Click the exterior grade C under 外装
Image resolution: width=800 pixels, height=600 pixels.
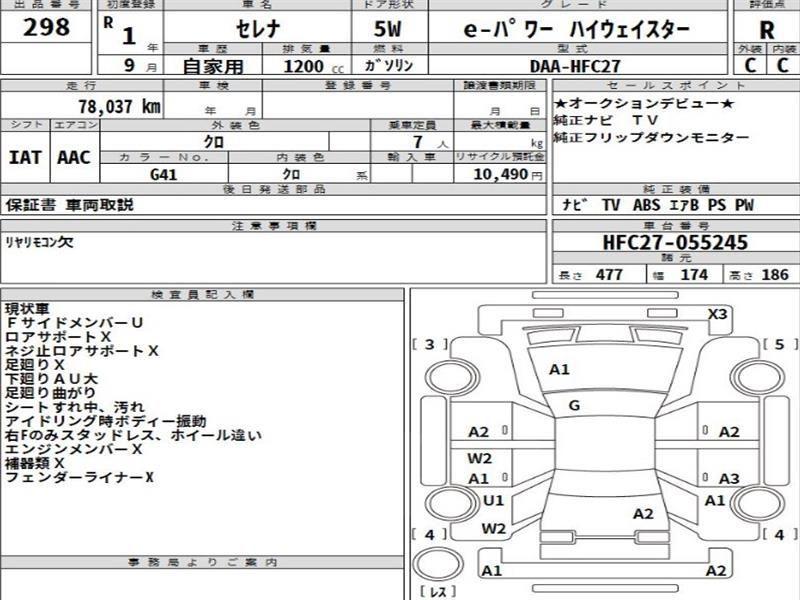pos(750,65)
